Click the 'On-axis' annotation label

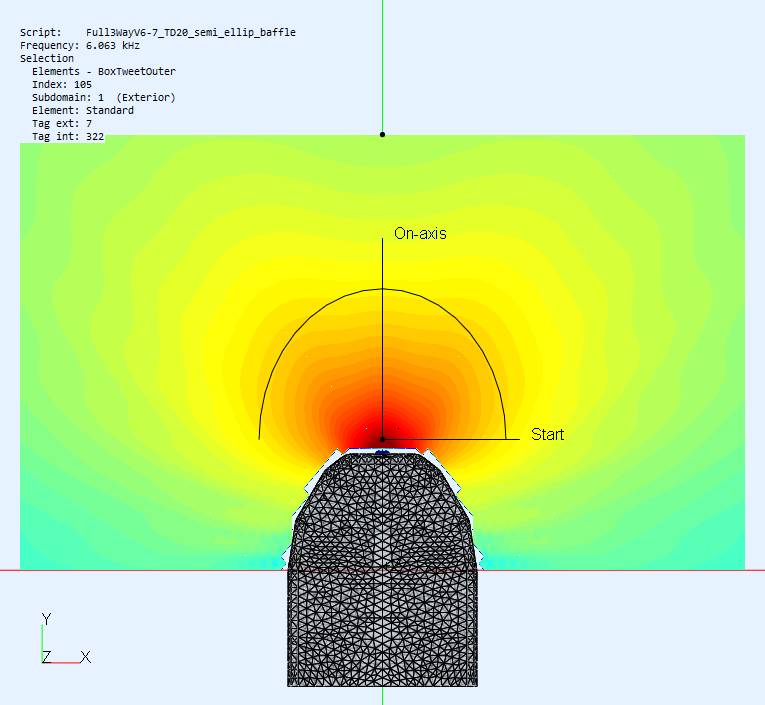(x=420, y=233)
